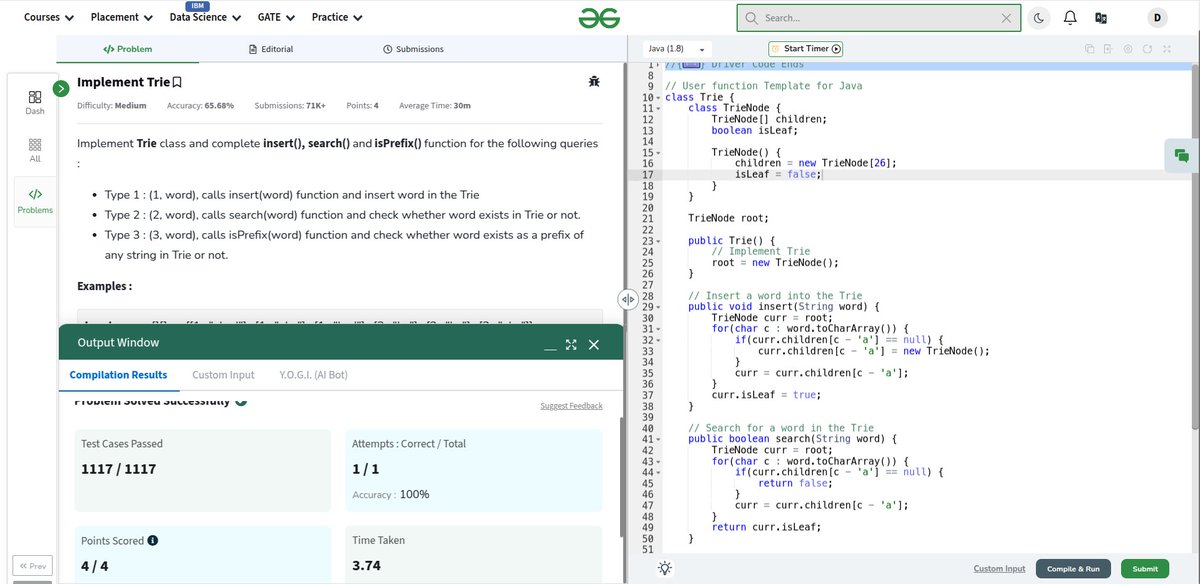Expand the editor to fullscreen
This screenshot has width=1200, height=584.
(1166, 49)
